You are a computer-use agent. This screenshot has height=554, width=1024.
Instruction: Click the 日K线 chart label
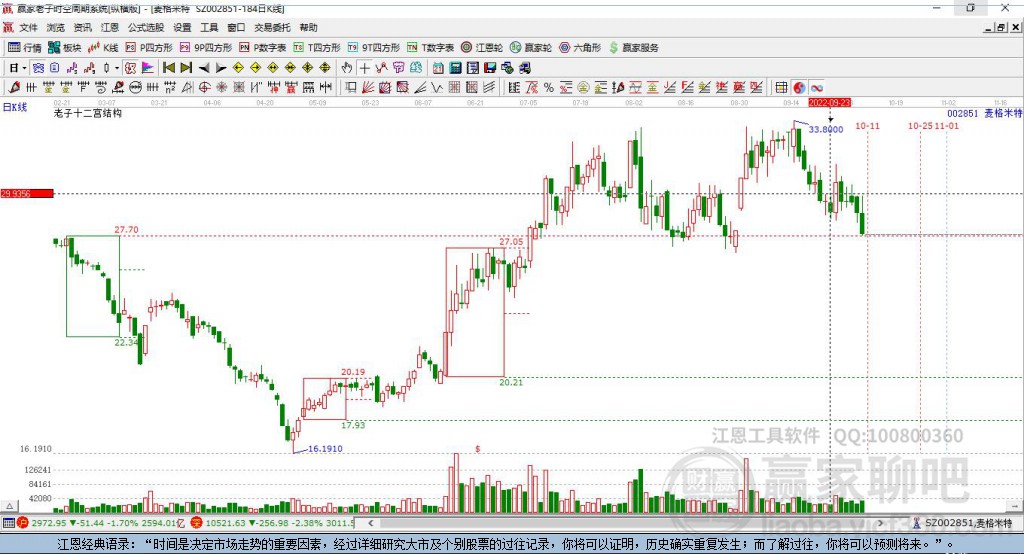(15, 107)
